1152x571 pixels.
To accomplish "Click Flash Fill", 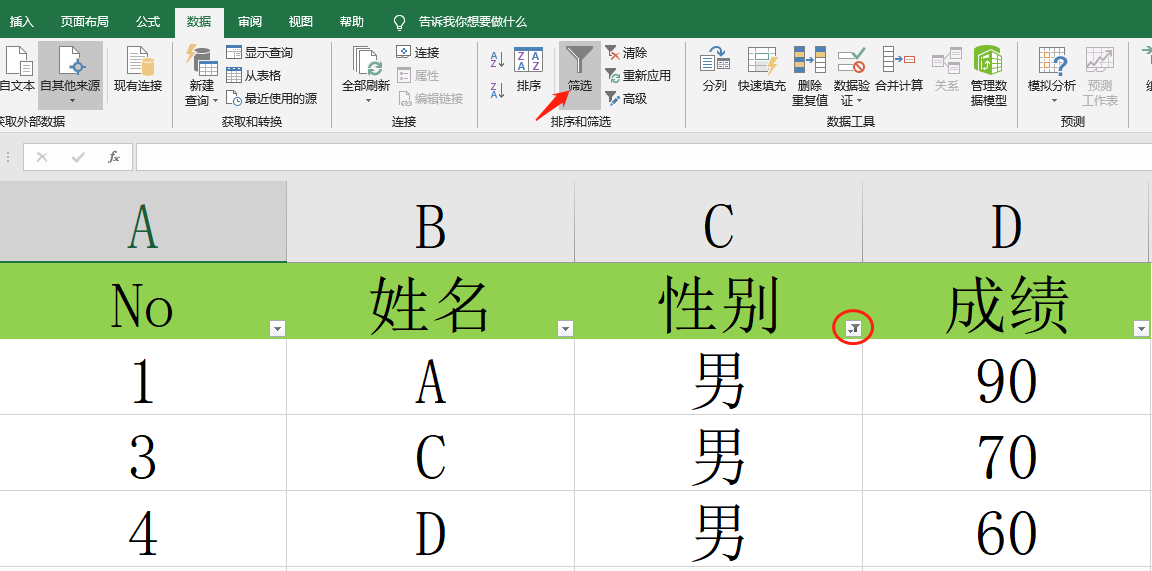I will [x=762, y=70].
